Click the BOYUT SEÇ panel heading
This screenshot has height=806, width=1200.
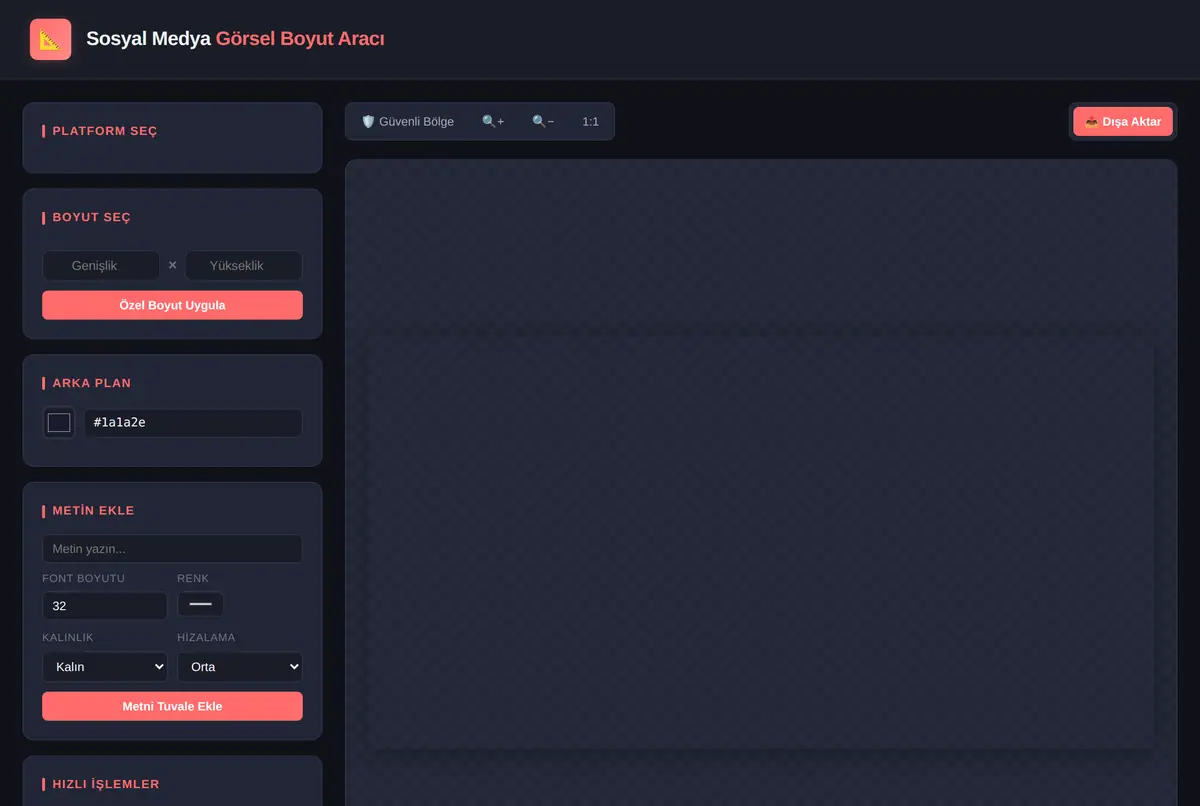[91, 217]
